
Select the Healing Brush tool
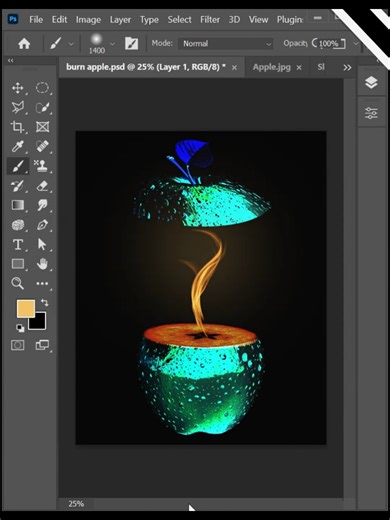tap(42, 146)
